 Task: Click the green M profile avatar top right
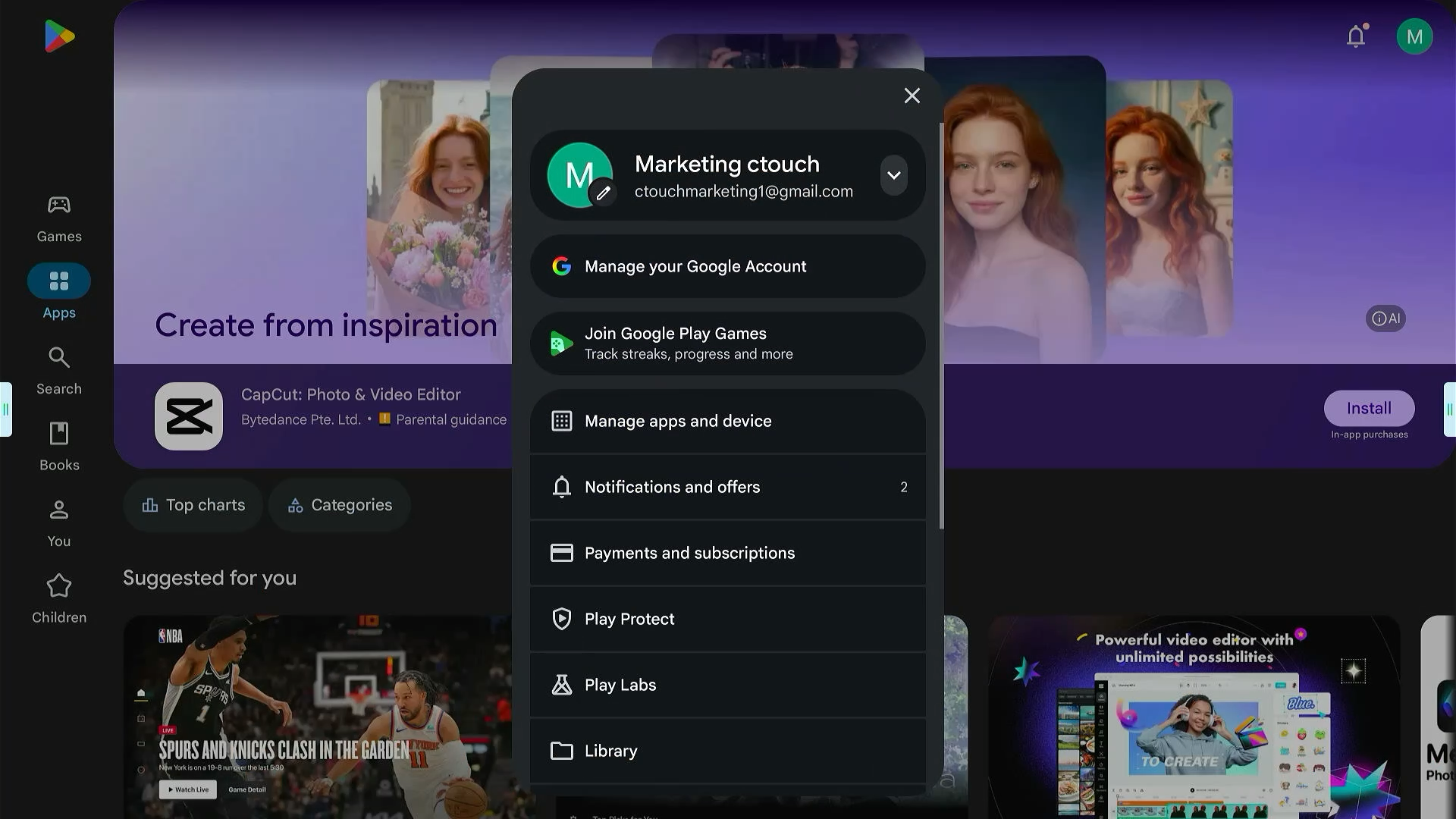coord(1414,36)
